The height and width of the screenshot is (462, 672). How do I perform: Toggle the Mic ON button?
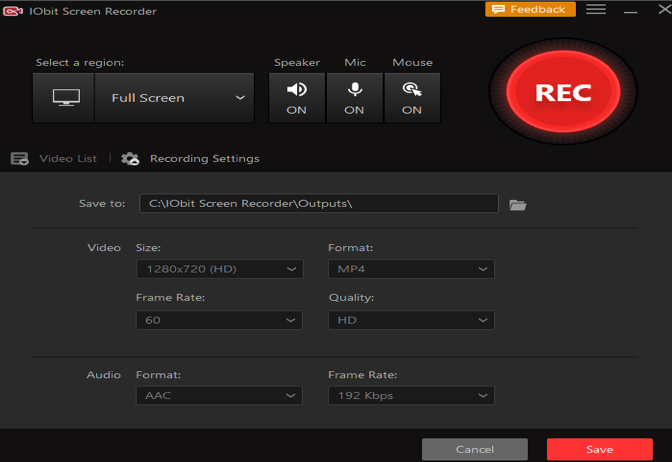point(354,98)
